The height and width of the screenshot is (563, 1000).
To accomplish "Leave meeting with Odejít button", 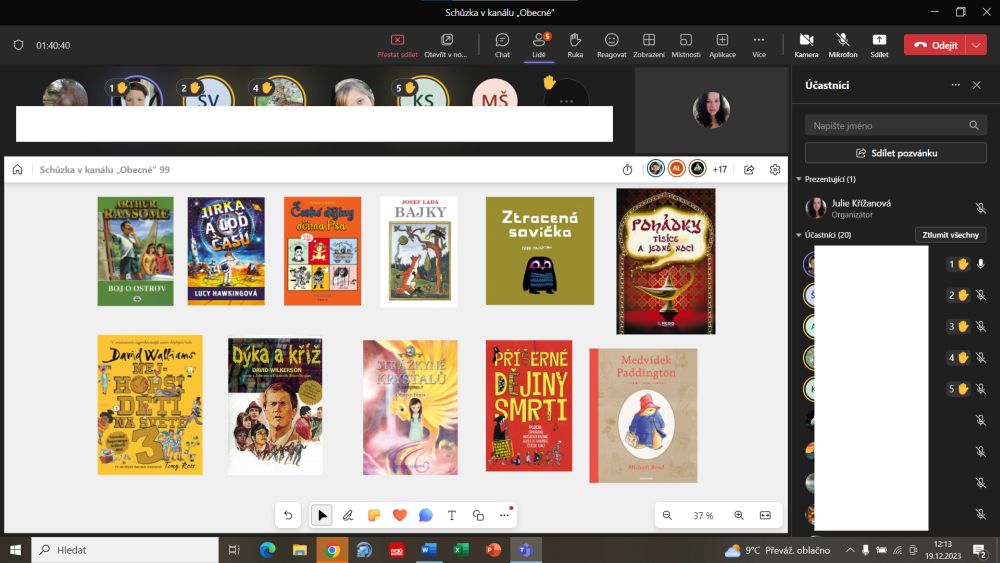I will tap(935, 45).
